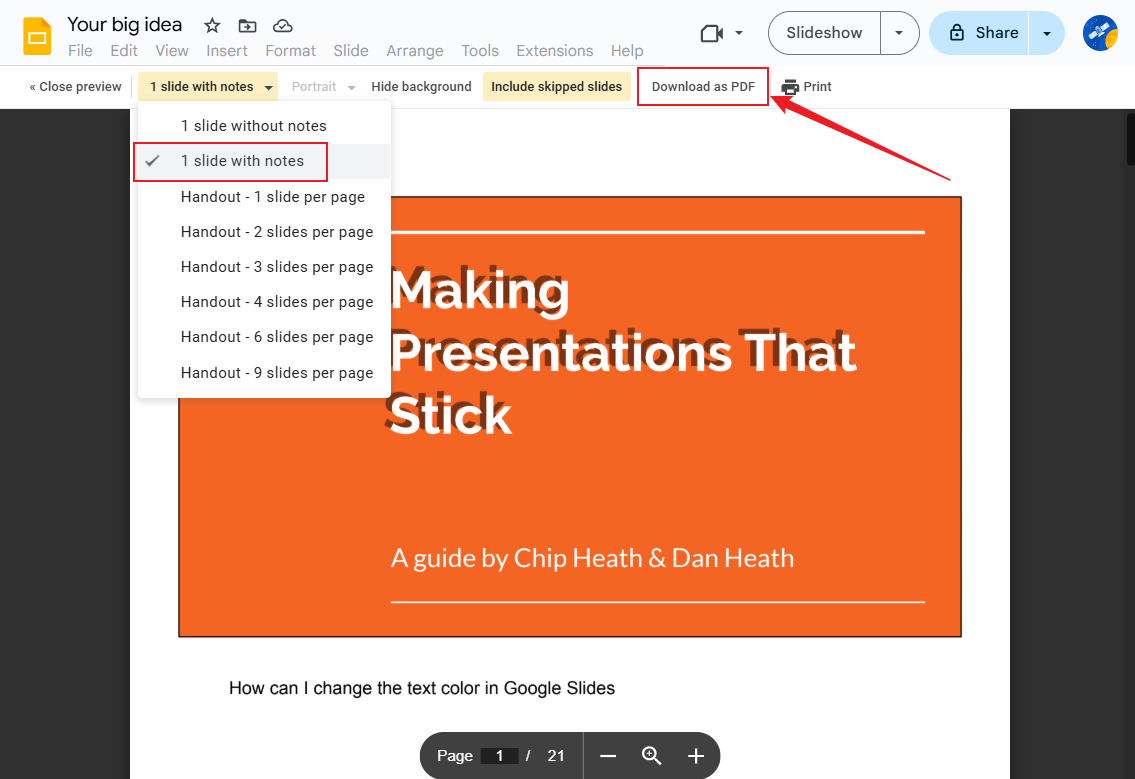The image size is (1135, 779).
Task: Select Handout - 2 slides per page
Action: pos(277,231)
